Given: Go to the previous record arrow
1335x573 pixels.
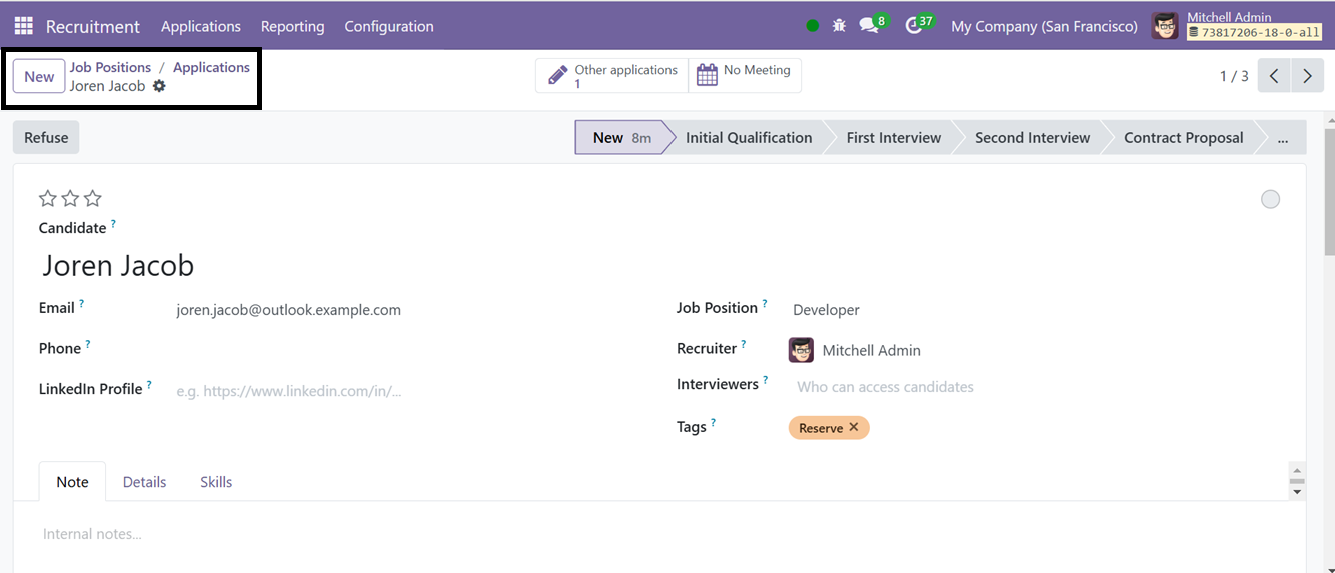Looking at the screenshot, I should (x=1274, y=76).
